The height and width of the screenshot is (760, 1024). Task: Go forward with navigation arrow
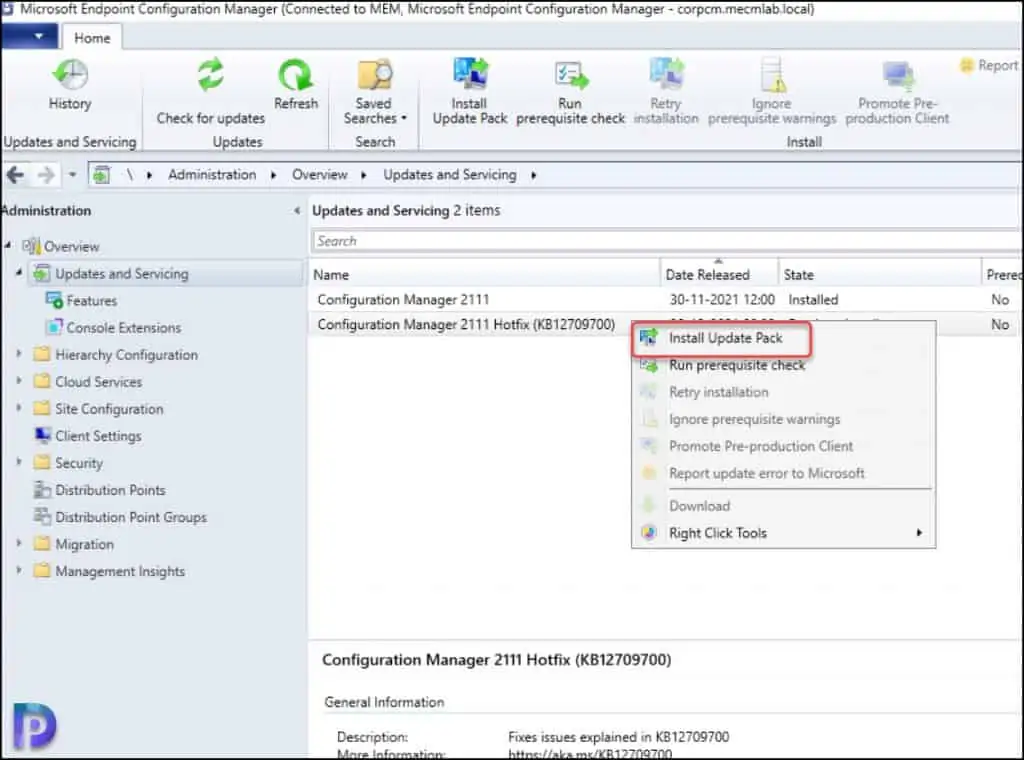click(x=46, y=174)
